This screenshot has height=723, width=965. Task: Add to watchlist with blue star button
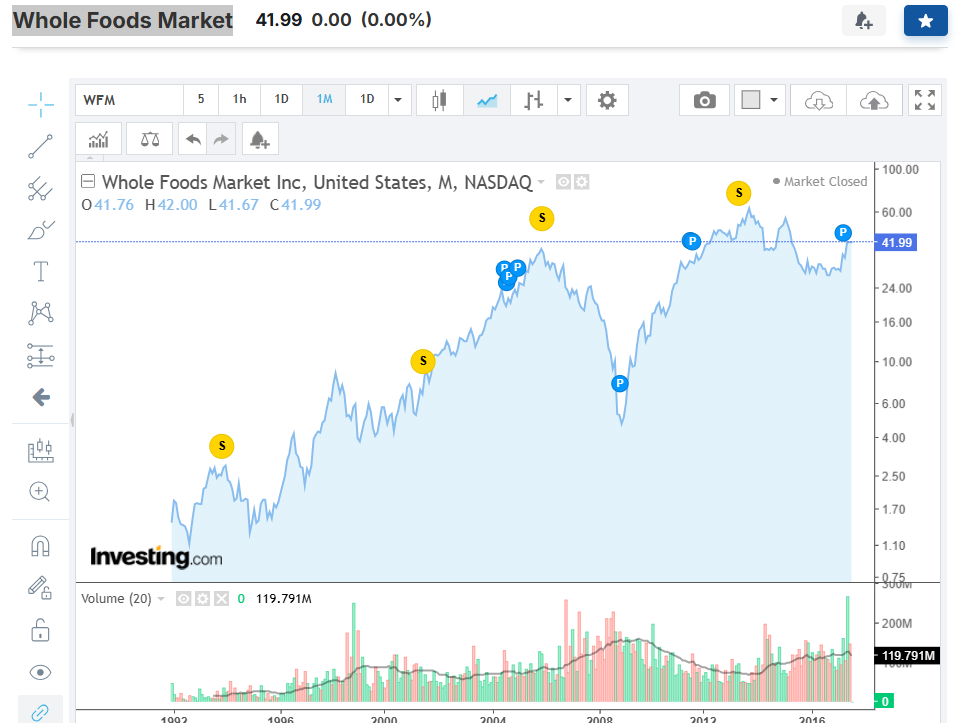click(926, 21)
